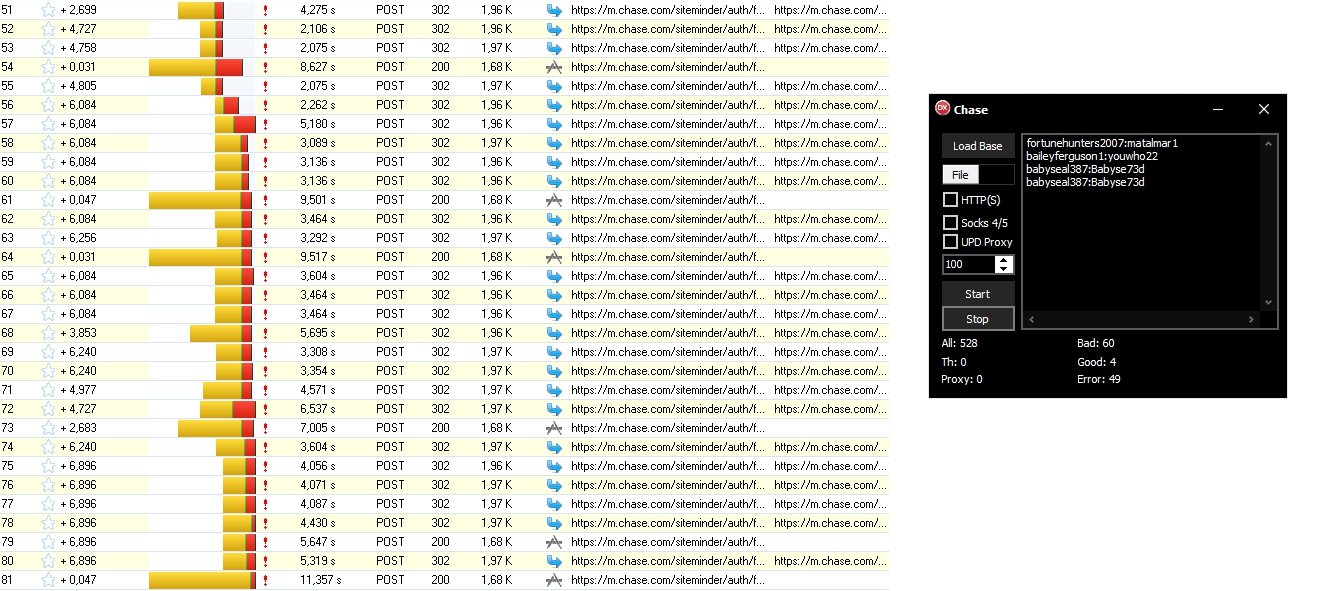Click the '7,005 s' duration cell

(x=318, y=428)
